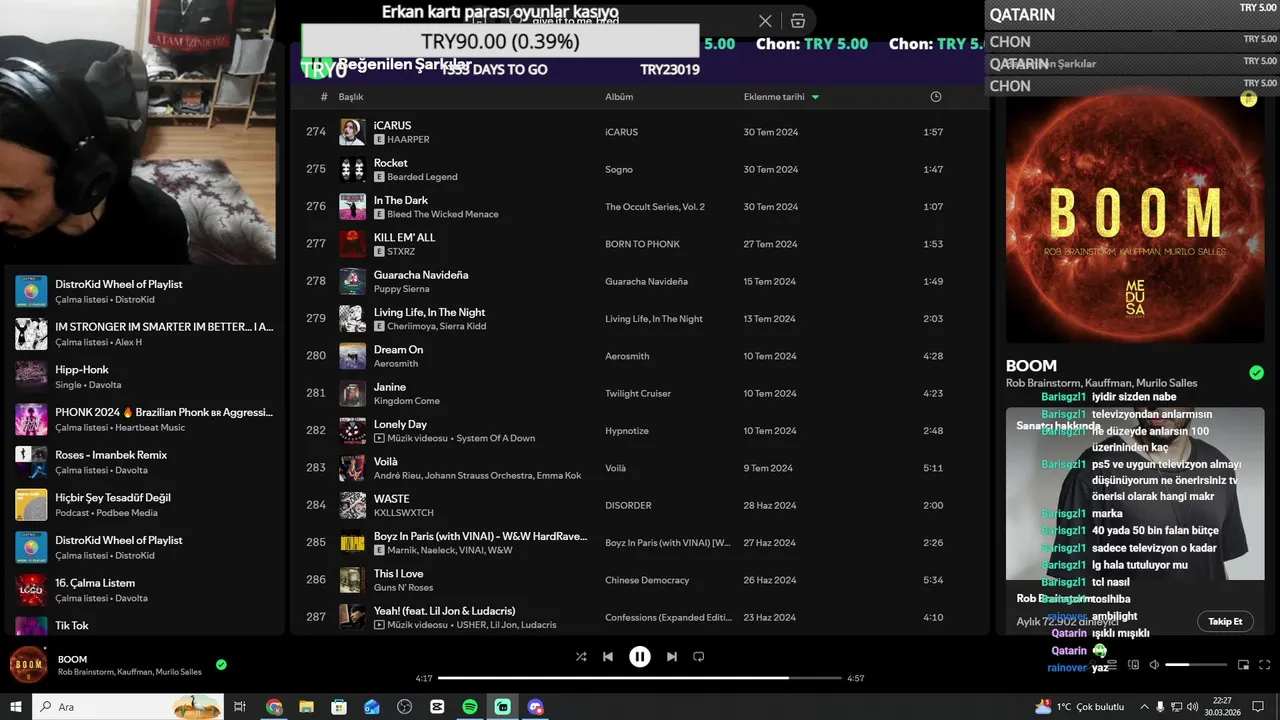Viewport: 1280px width, 720px height.
Task: Open podcast Hiçbir Şey Tesadüf Değil
Action: [145, 504]
